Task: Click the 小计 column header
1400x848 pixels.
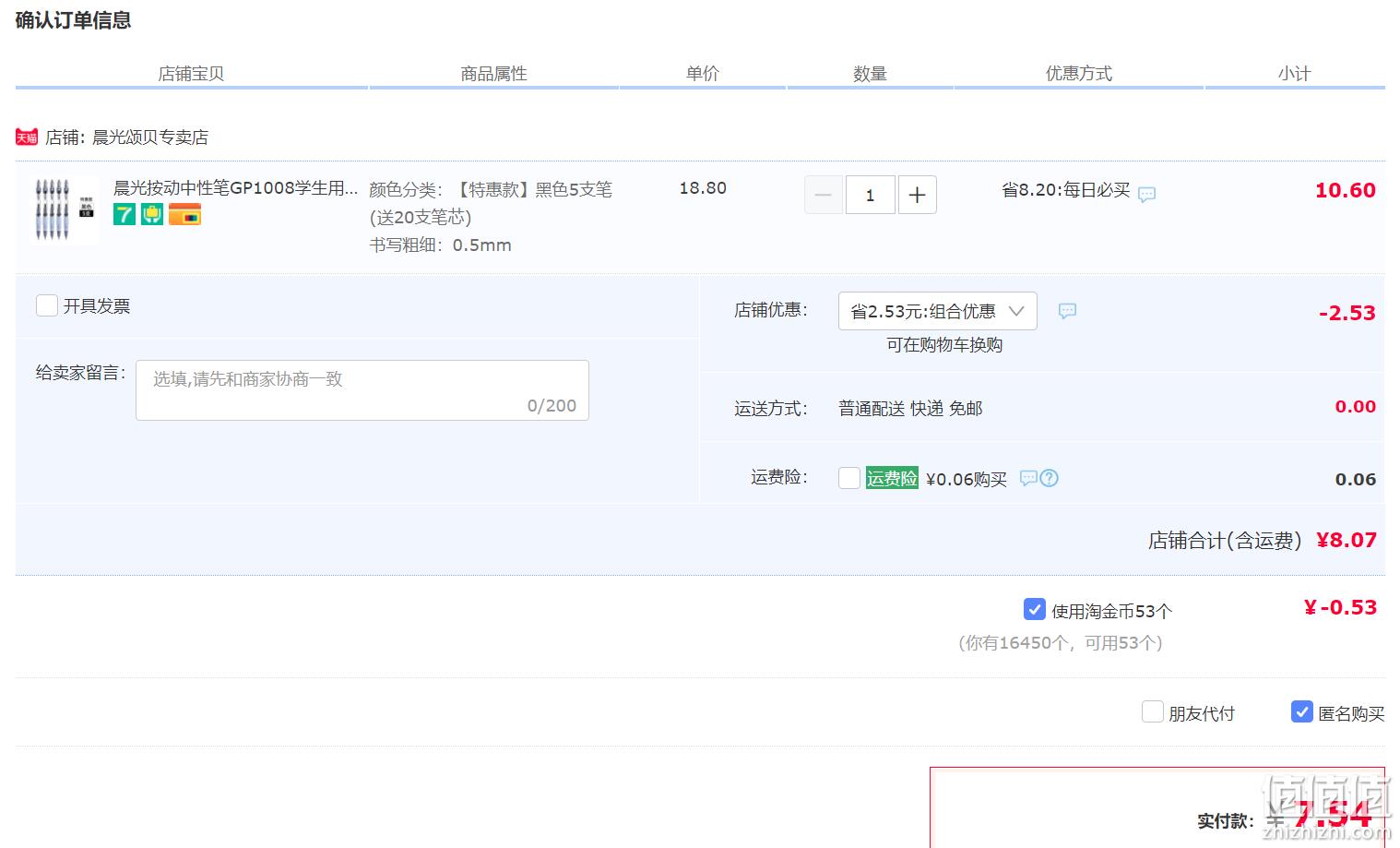Action: [1295, 74]
